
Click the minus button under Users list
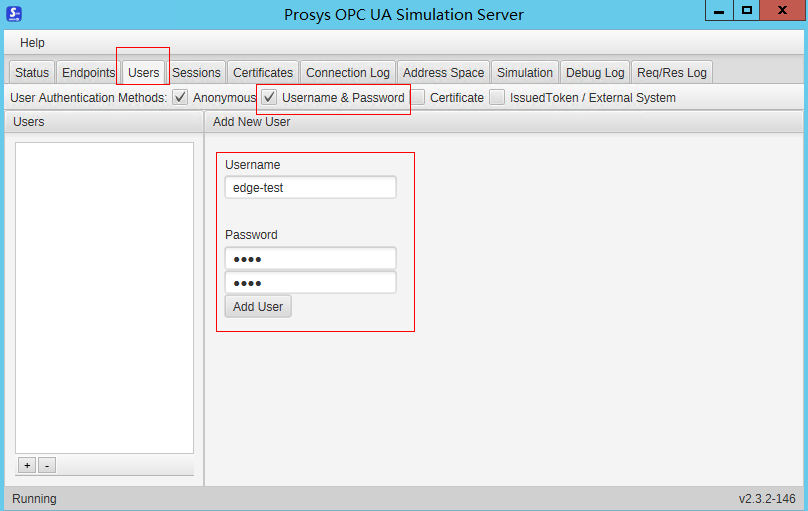click(x=47, y=466)
